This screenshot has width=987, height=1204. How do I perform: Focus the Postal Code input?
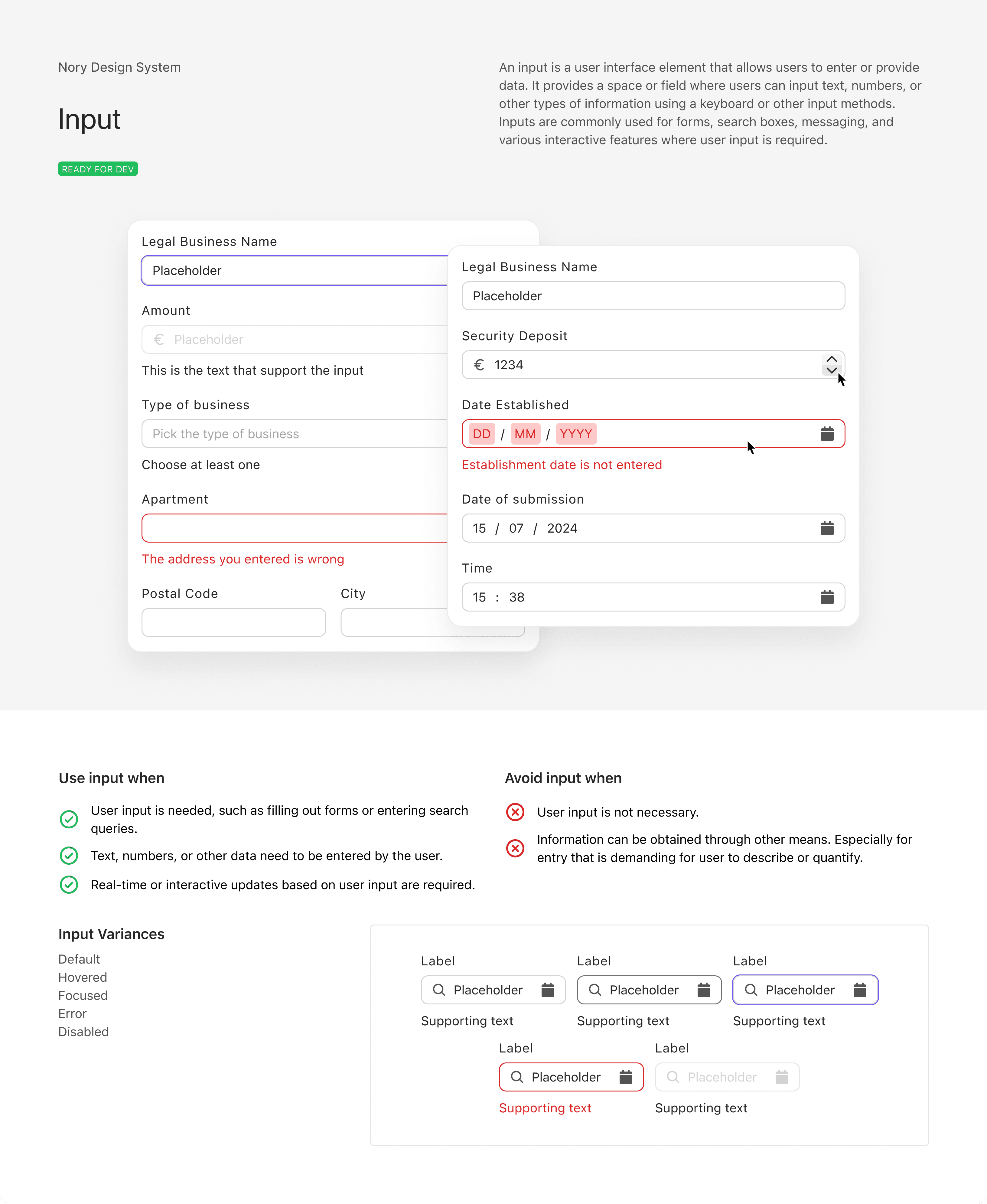tap(234, 622)
